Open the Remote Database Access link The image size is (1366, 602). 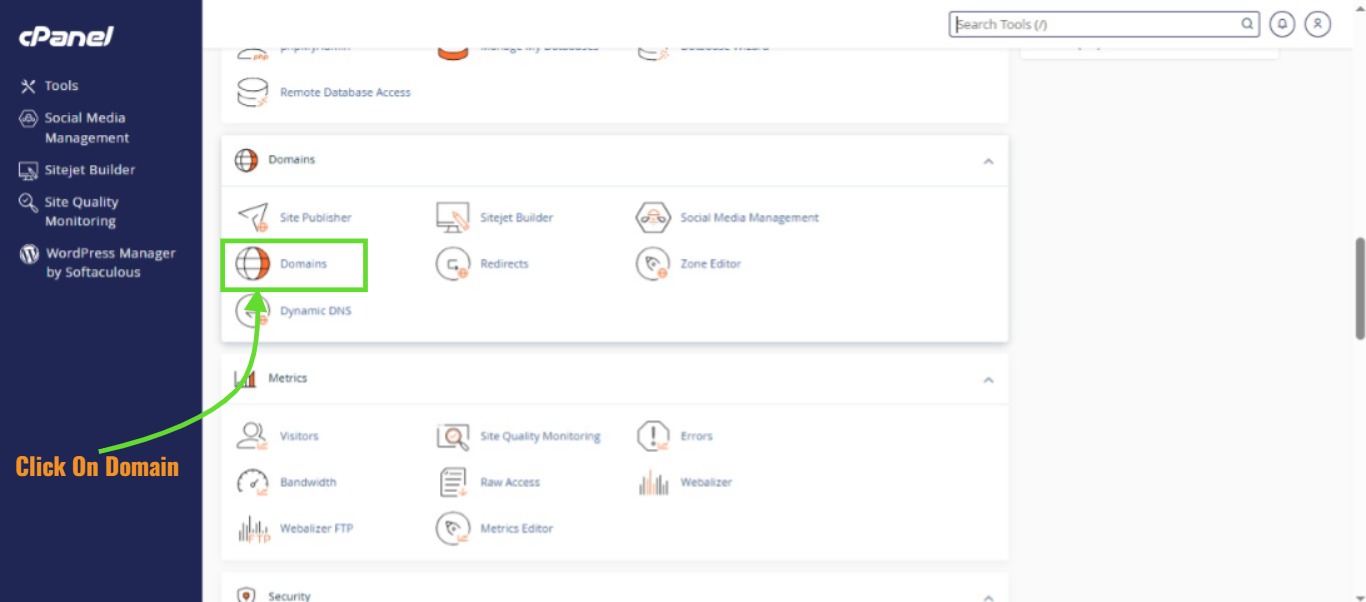tap(345, 92)
